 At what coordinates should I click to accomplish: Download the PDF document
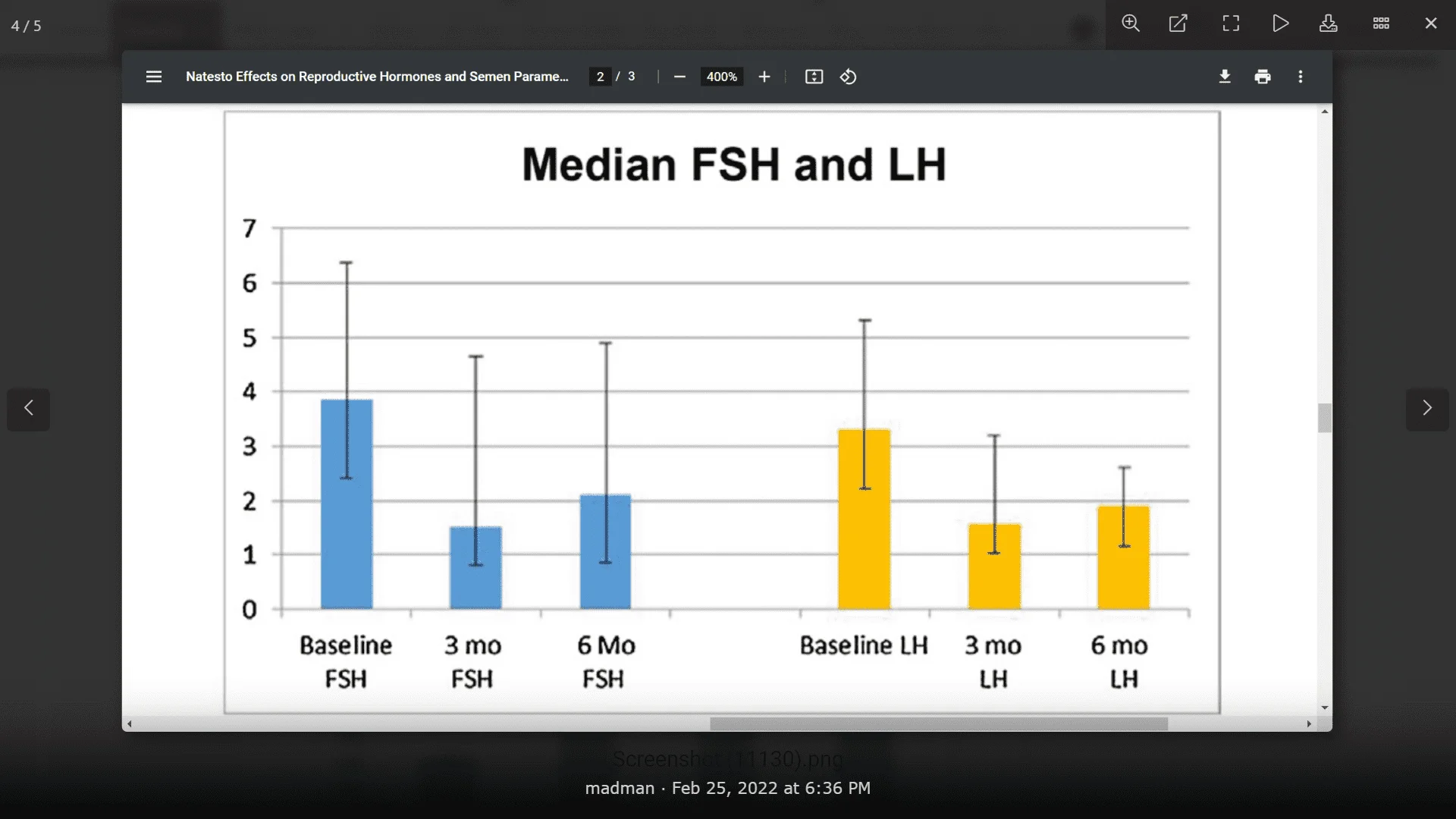[1225, 77]
